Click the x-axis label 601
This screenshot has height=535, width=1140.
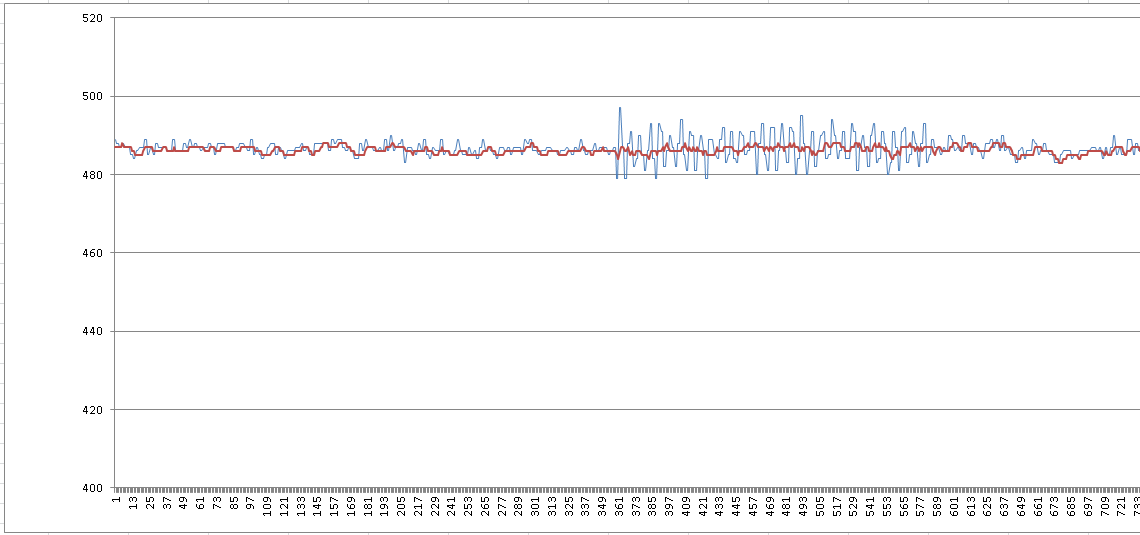pyautogui.click(x=955, y=505)
